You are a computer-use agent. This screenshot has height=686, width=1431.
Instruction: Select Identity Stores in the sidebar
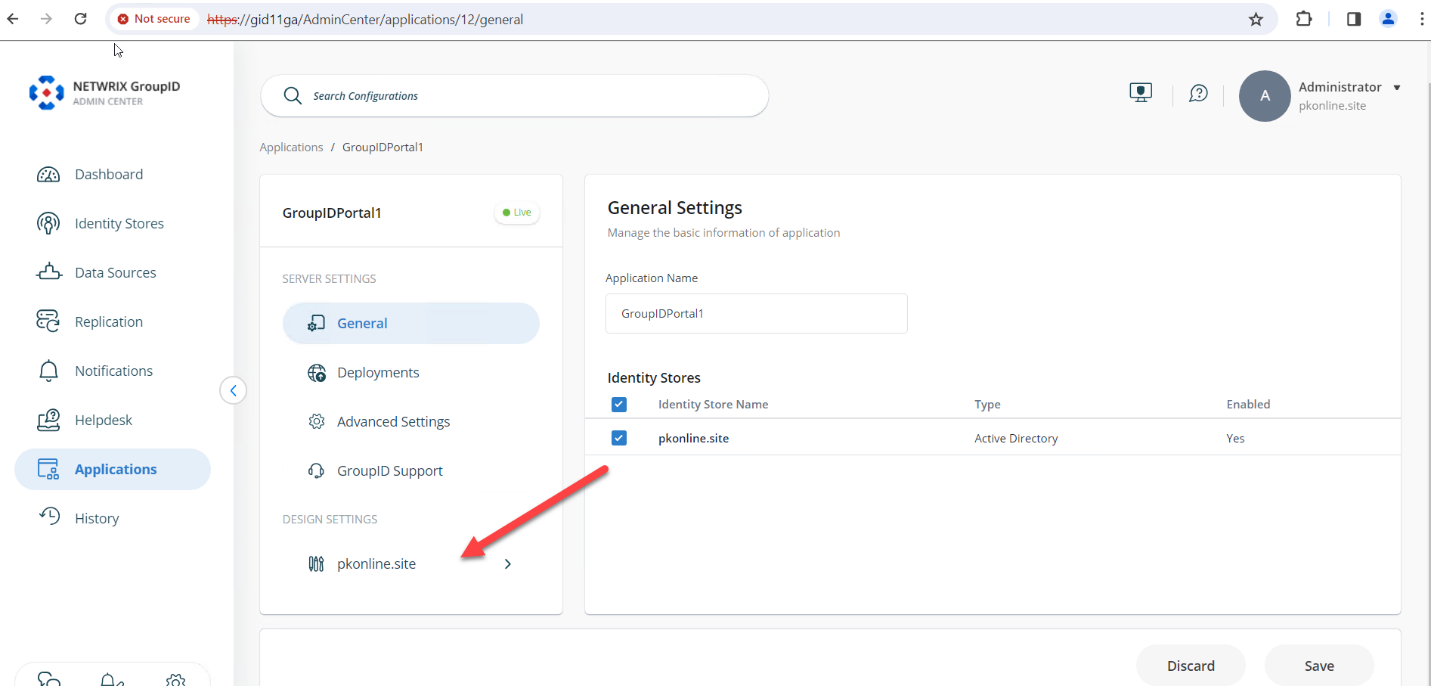click(119, 223)
